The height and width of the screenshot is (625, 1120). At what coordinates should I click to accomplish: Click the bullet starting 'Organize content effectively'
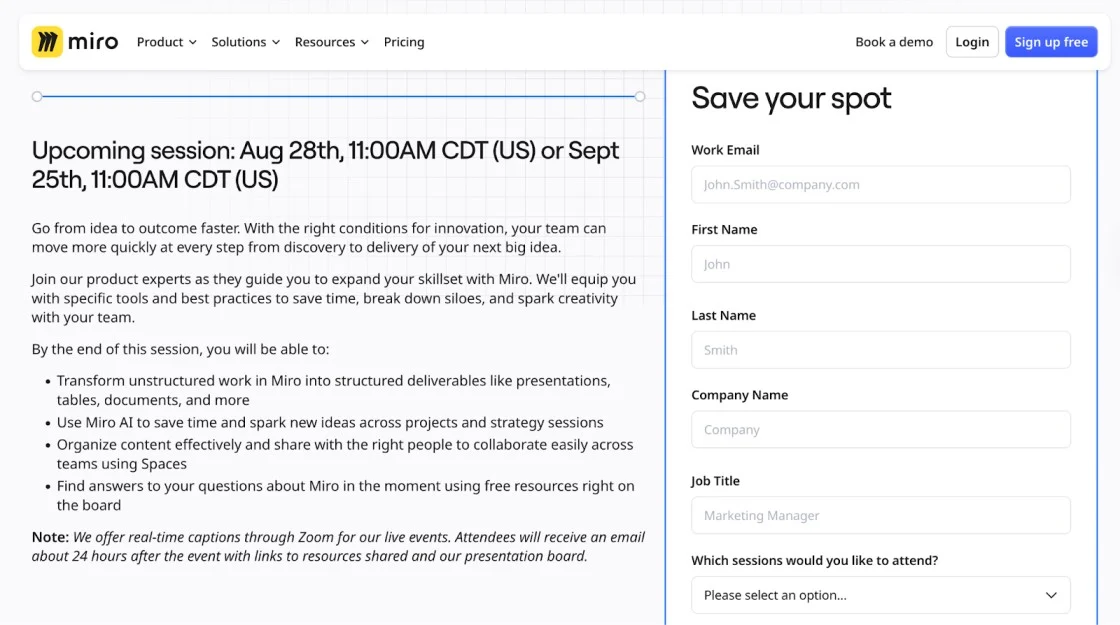(345, 454)
